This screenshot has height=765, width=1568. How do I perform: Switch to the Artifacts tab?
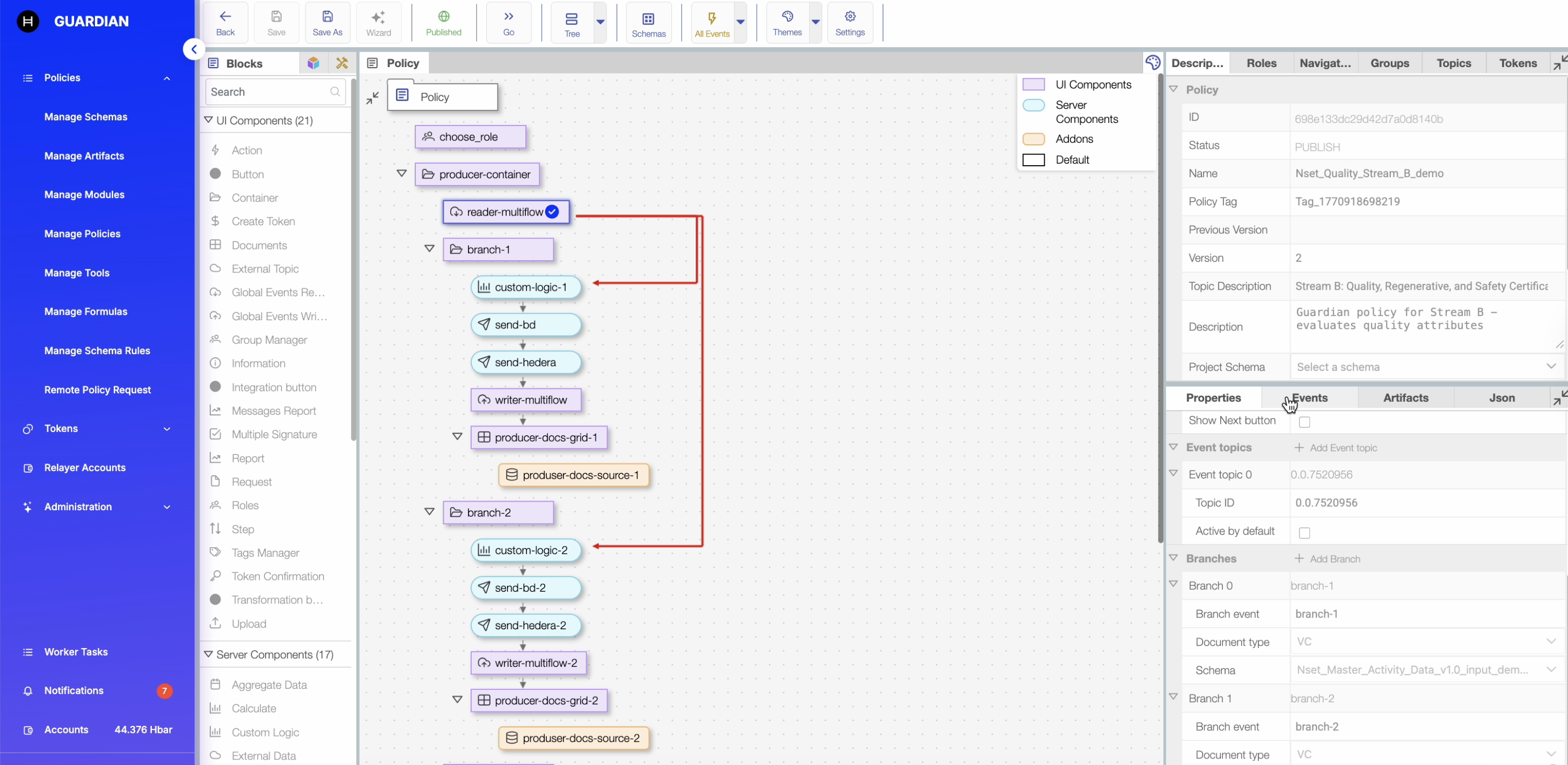click(1405, 398)
